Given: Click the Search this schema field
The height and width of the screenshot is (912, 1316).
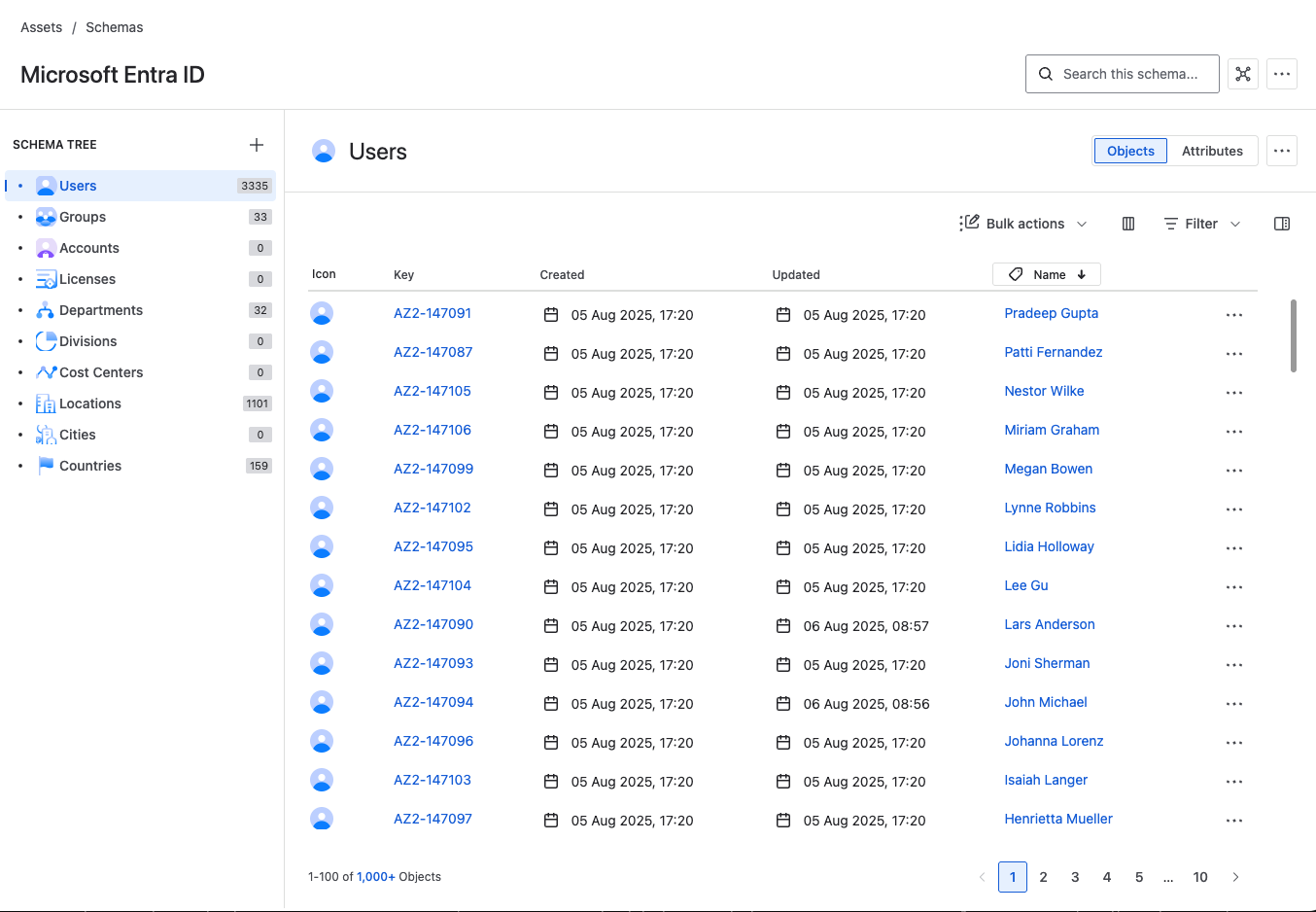Looking at the screenshot, I should click(1123, 74).
